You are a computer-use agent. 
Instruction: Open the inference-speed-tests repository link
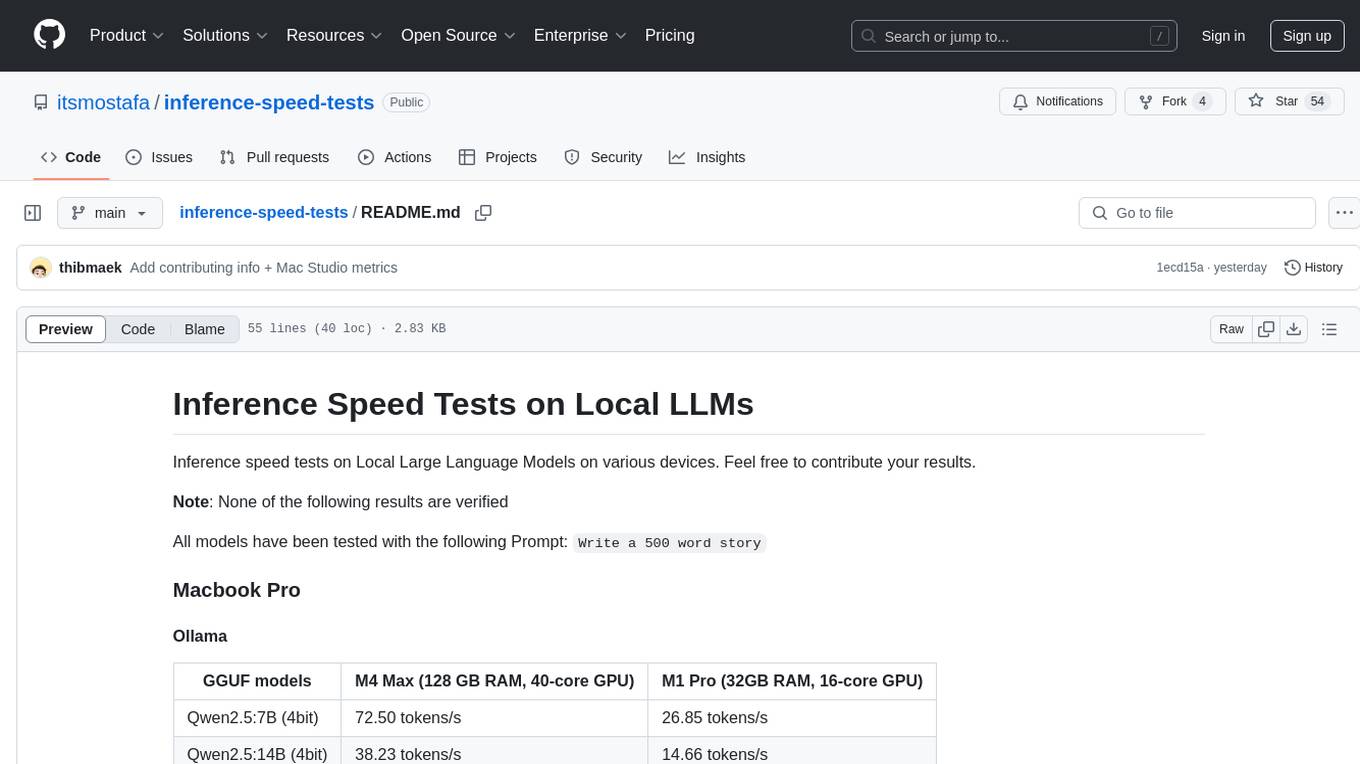point(269,102)
